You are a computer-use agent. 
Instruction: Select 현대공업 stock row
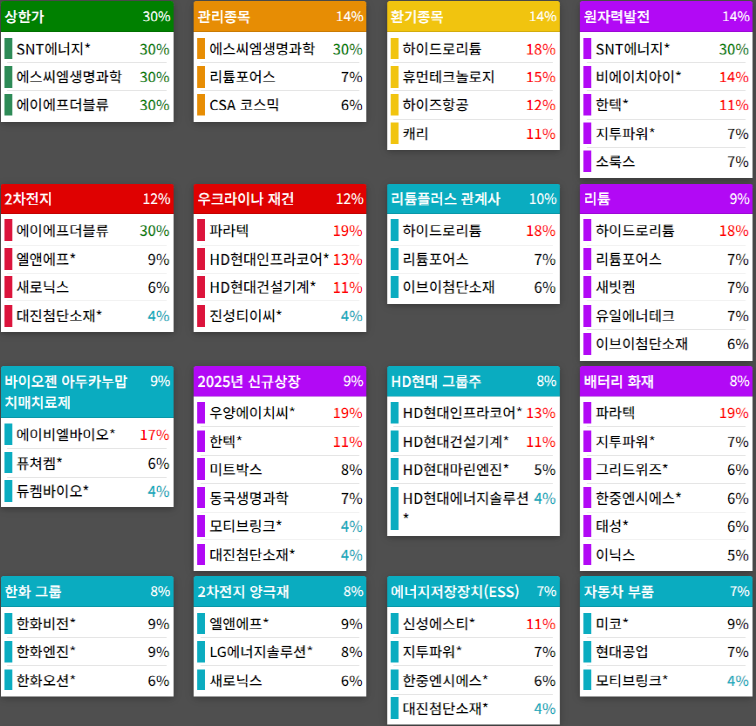click(x=666, y=652)
